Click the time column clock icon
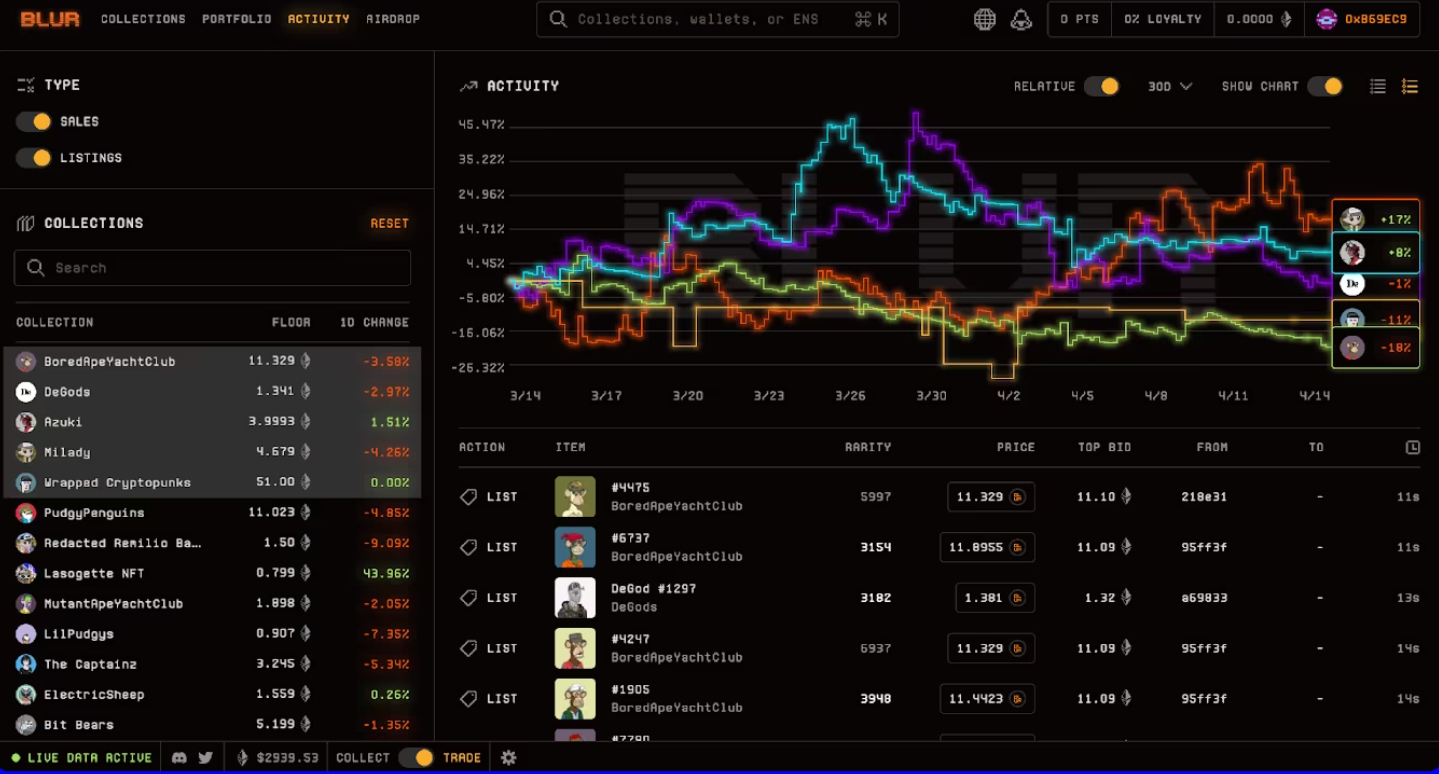The height and width of the screenshot is (774, 1439). click(x=1412, y=447)
